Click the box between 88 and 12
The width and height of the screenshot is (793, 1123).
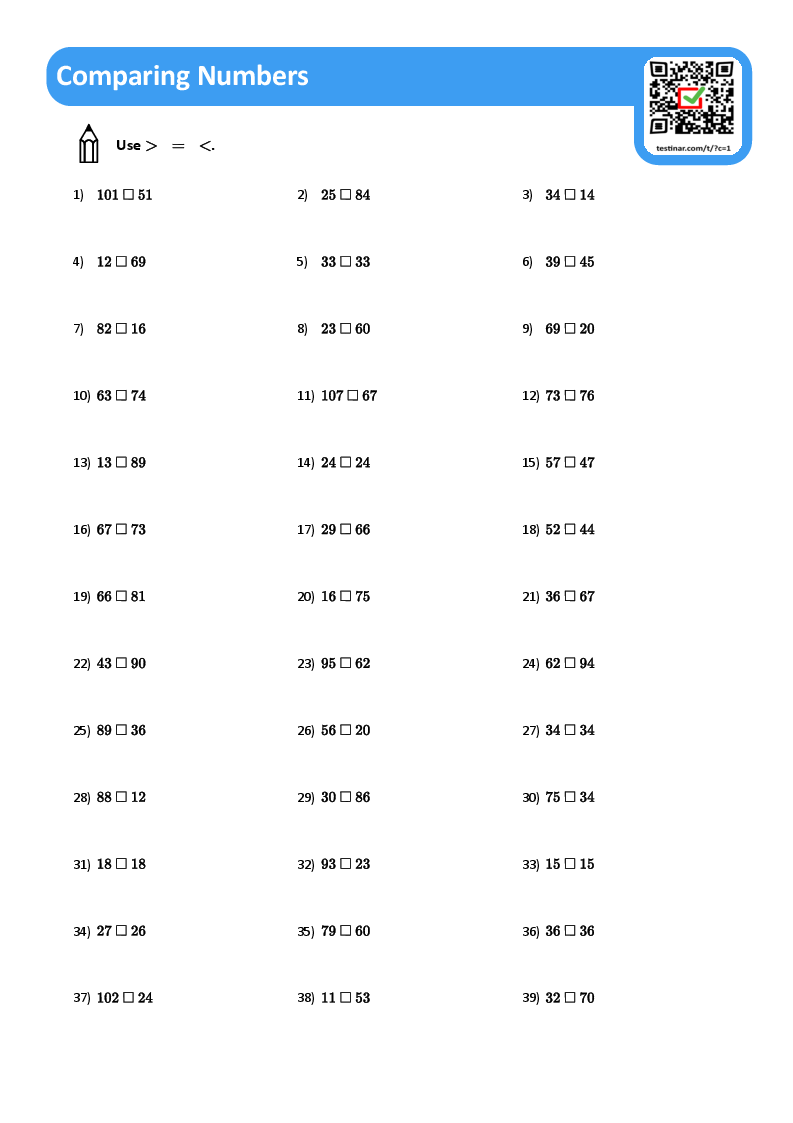[x=121, y=797]
